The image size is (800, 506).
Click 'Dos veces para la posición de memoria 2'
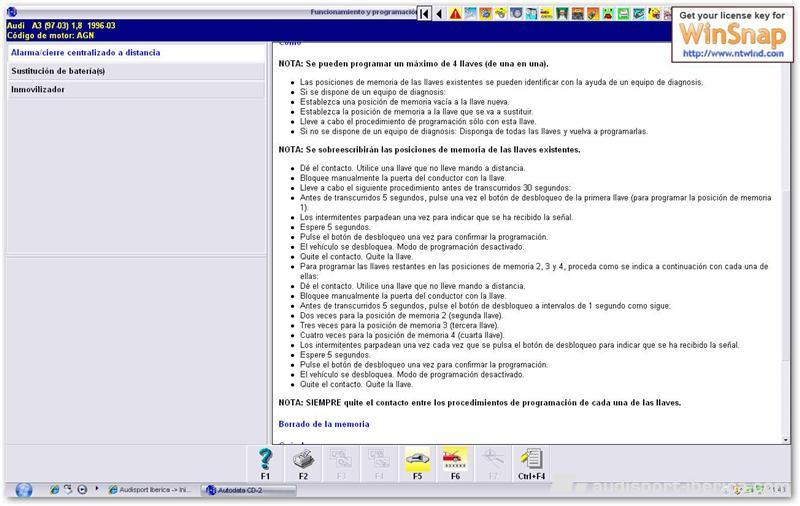point(402,316)
